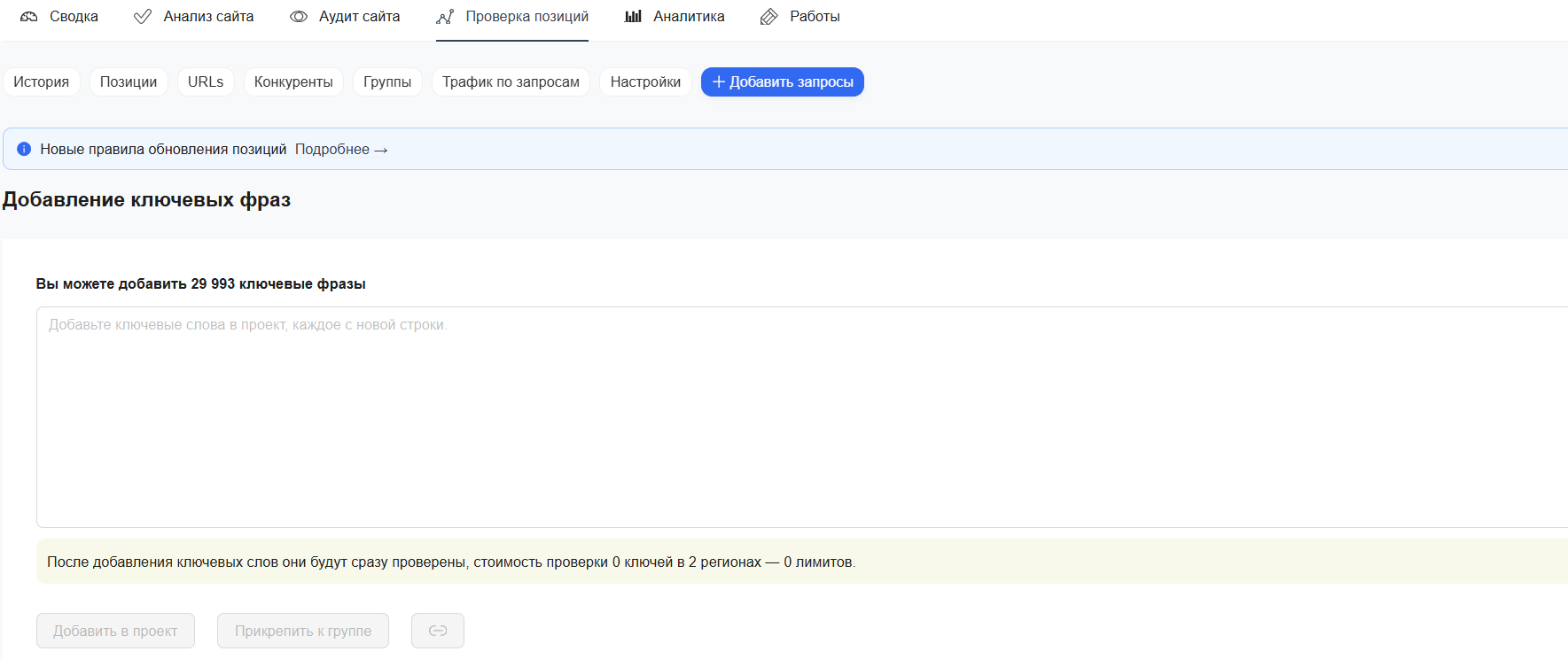Click the Аудит сайта eye icon
The height and width of the screenshot is (659, 1568).
click(x=299, y=17)
